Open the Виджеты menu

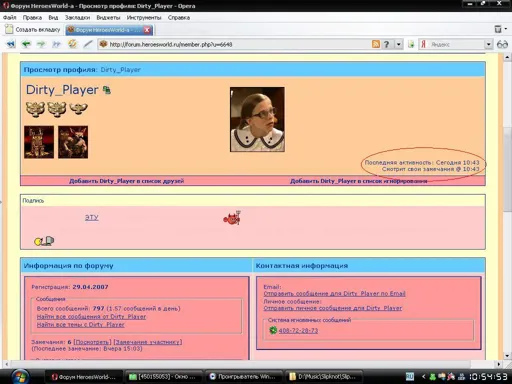coord(108,17)
